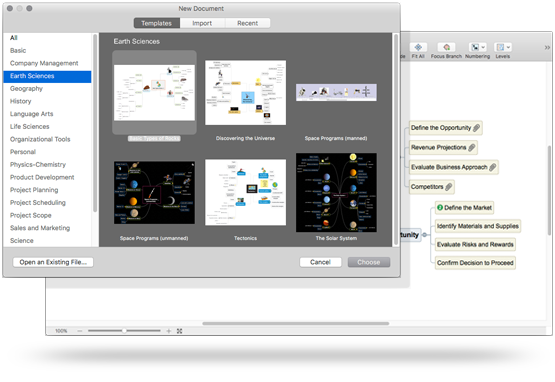This screenshot has height=382, width=555.
Task: Click the vertical scrollbar of the map window
Action: click(549, 190)
